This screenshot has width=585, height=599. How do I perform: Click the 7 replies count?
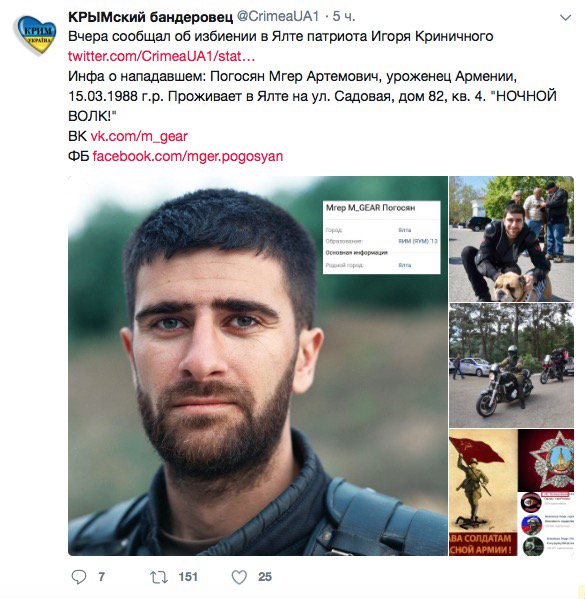(x=101, y=577)
